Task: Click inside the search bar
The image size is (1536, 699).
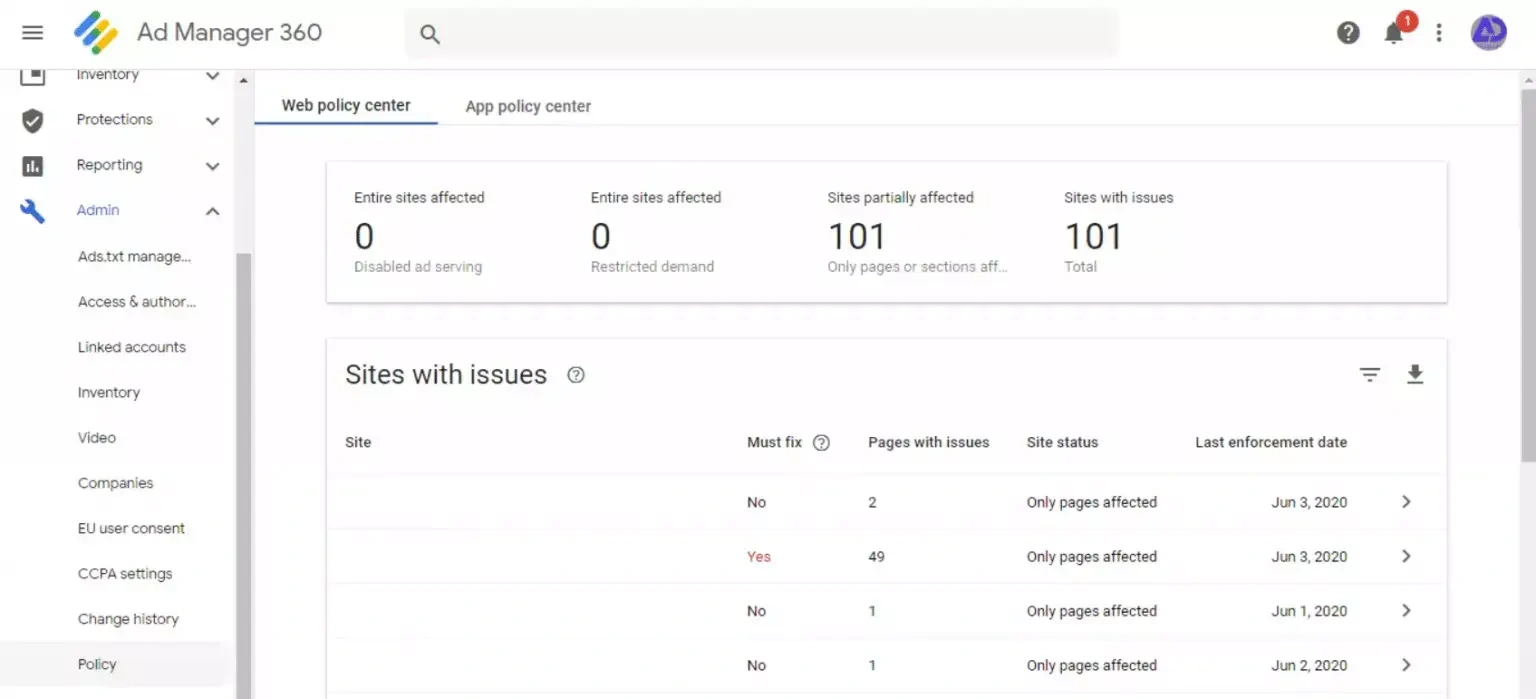Action: [x=760, y=33]
